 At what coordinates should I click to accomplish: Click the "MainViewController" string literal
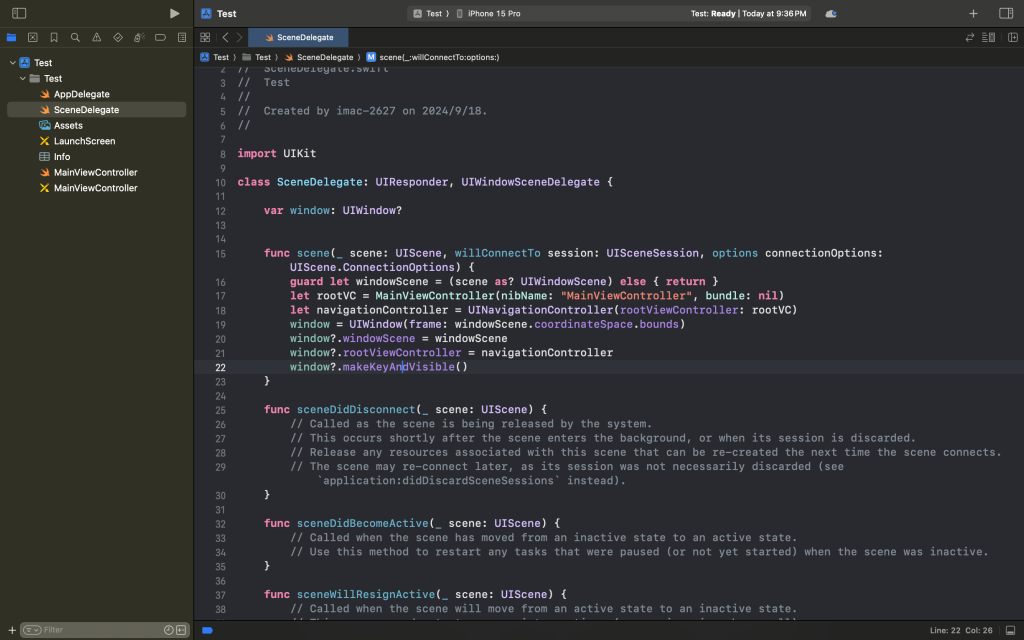[x=626, y=296]
